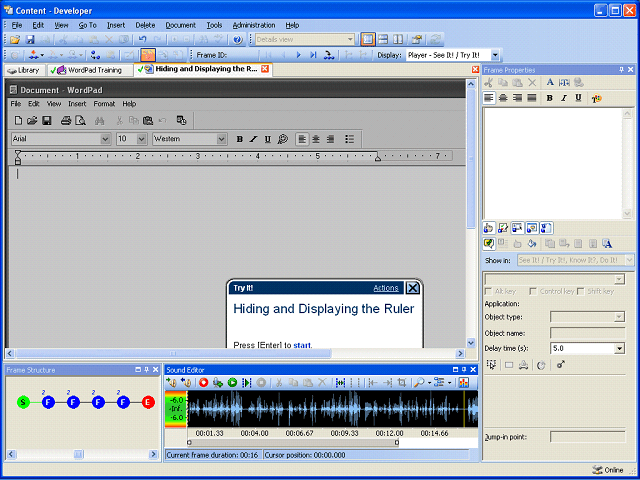
Task: Click the start link in the bubble
Action: [x=302, y=345]
